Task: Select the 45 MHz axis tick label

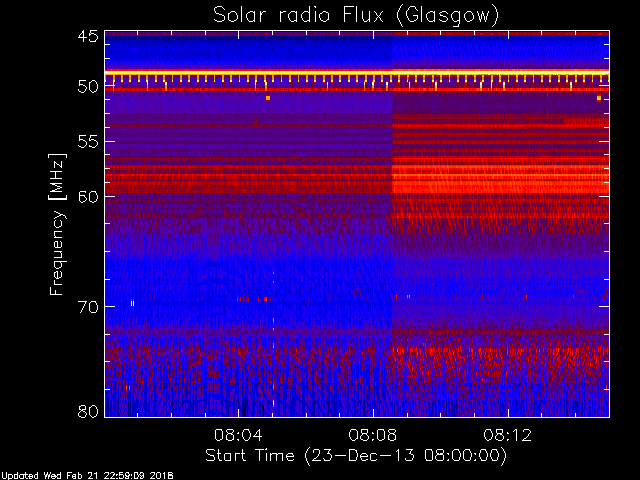Action: [x=88, y=36]
